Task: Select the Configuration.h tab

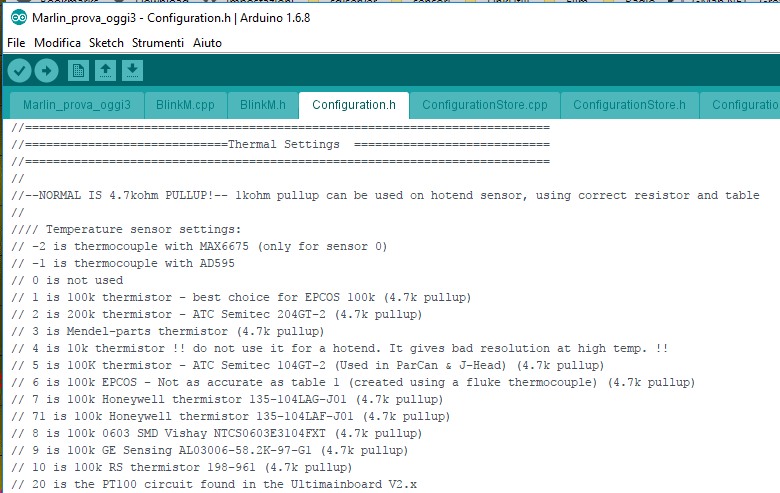Action: tap(354, 105)
